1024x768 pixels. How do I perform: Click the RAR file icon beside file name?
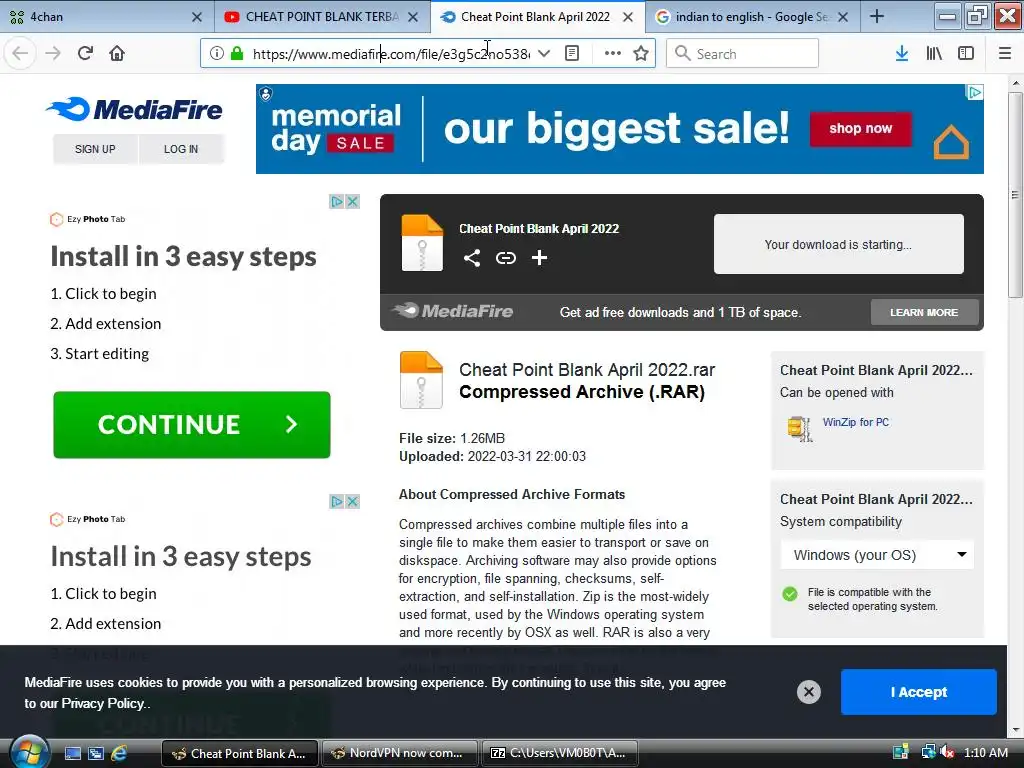pos(421,380)
